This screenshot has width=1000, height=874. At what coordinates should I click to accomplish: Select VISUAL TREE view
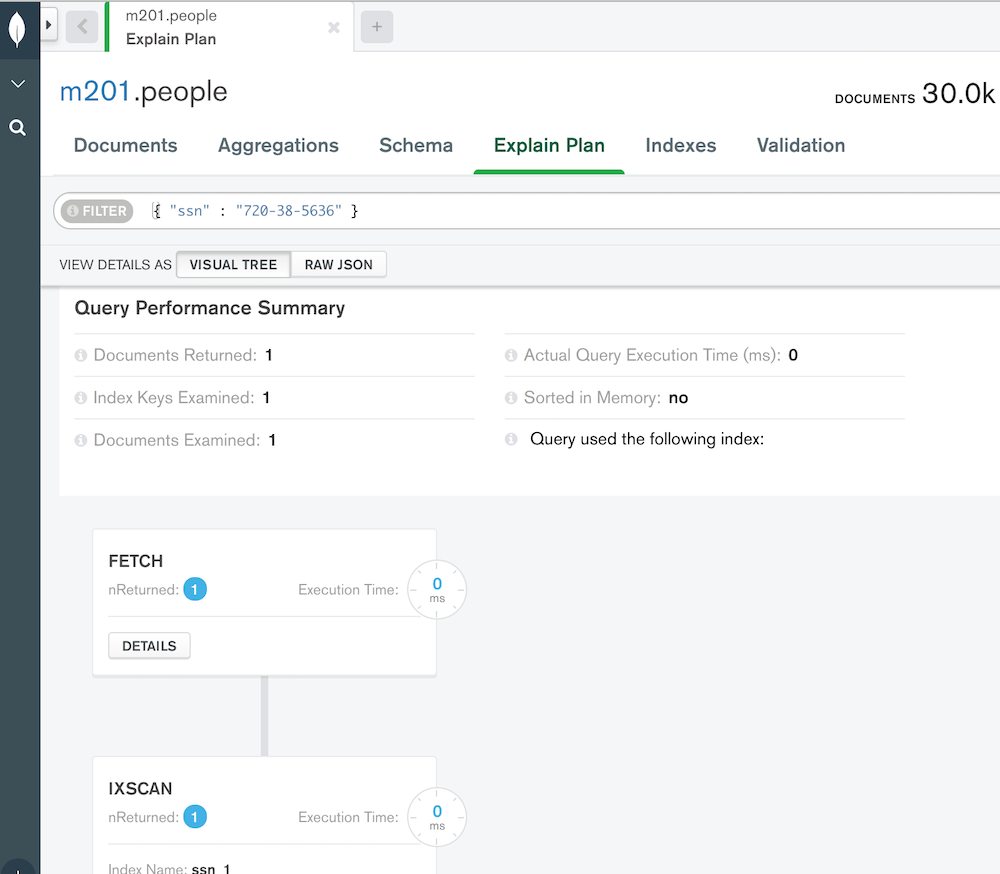click(x=233, y=265)
